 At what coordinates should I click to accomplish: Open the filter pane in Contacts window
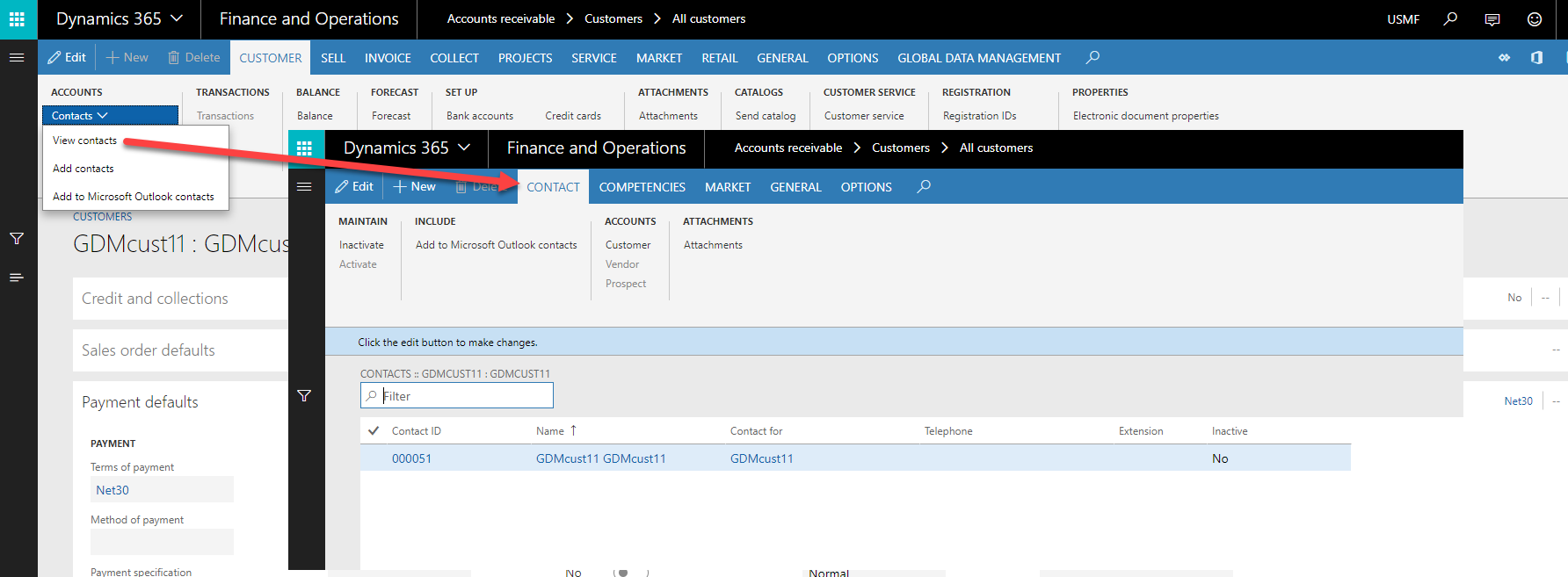point(304,396)
